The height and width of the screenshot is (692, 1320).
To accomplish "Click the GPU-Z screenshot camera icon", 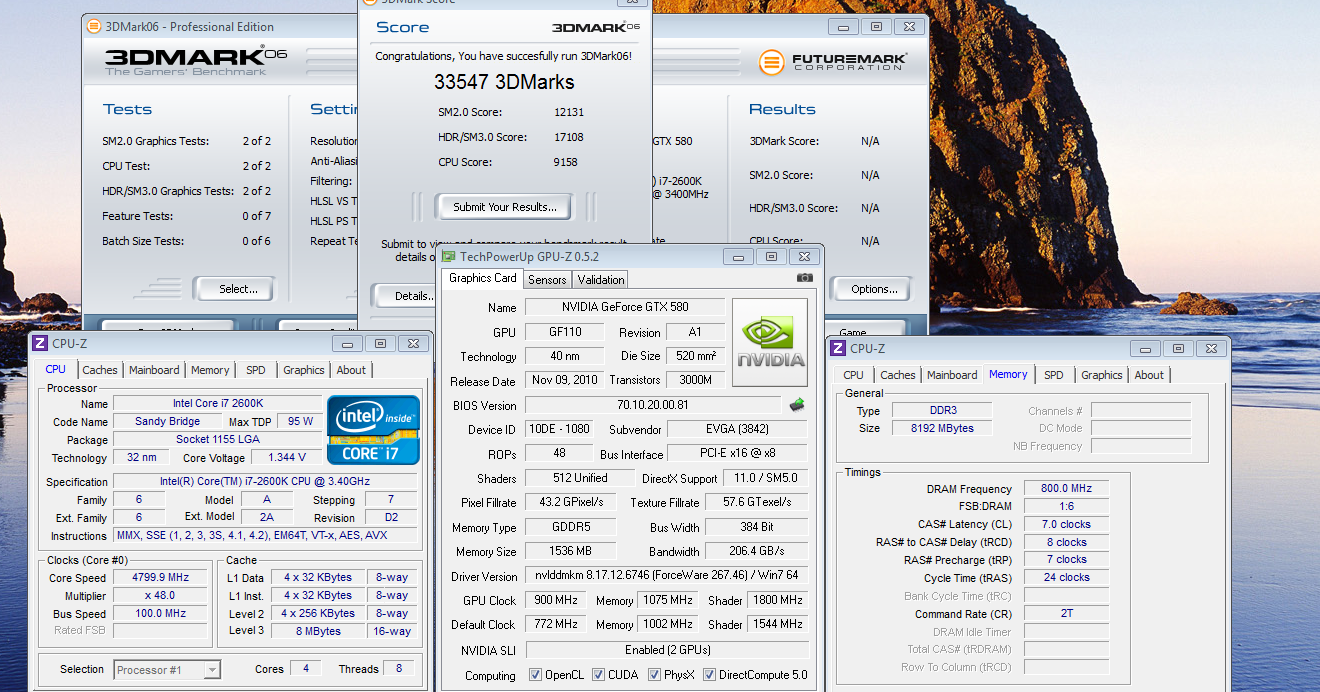I will [805, 278].
